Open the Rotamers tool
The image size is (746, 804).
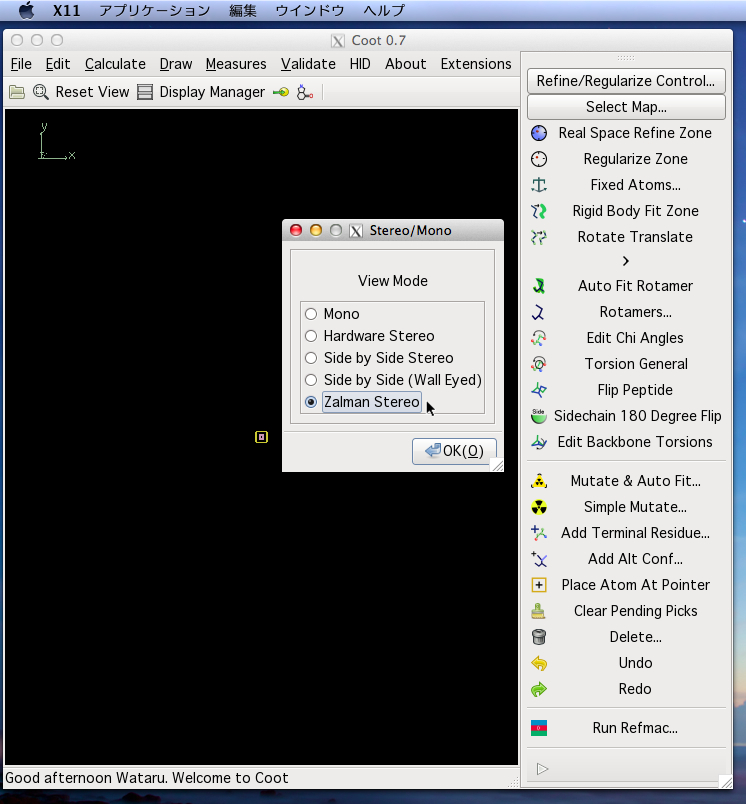626,312
